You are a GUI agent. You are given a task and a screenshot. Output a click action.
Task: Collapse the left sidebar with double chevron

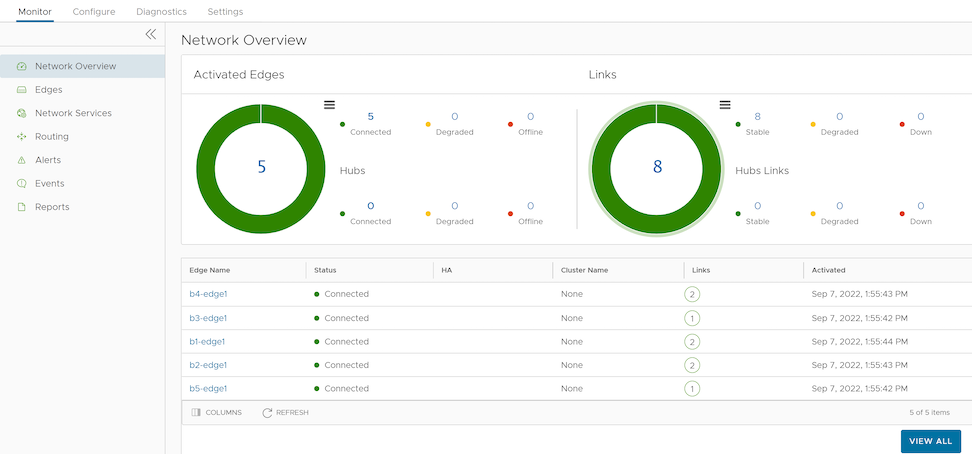151,34
